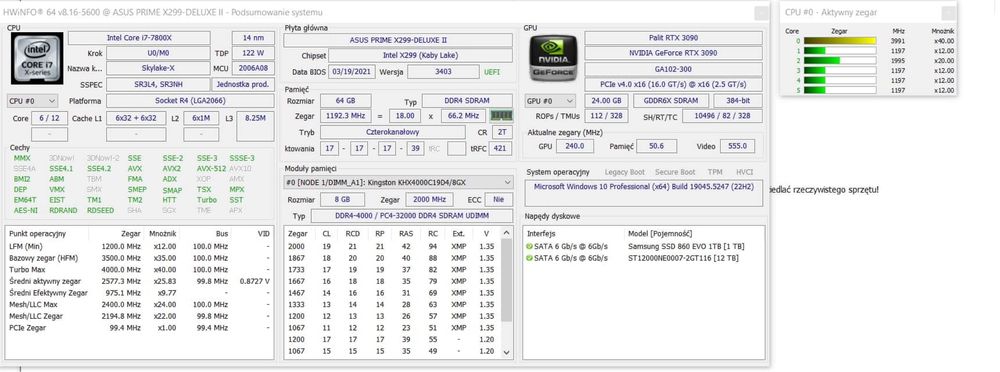Click the Secure Boot indicator label
The height and width of the screenshot is (372, 1000).
(x=675, y=172)
